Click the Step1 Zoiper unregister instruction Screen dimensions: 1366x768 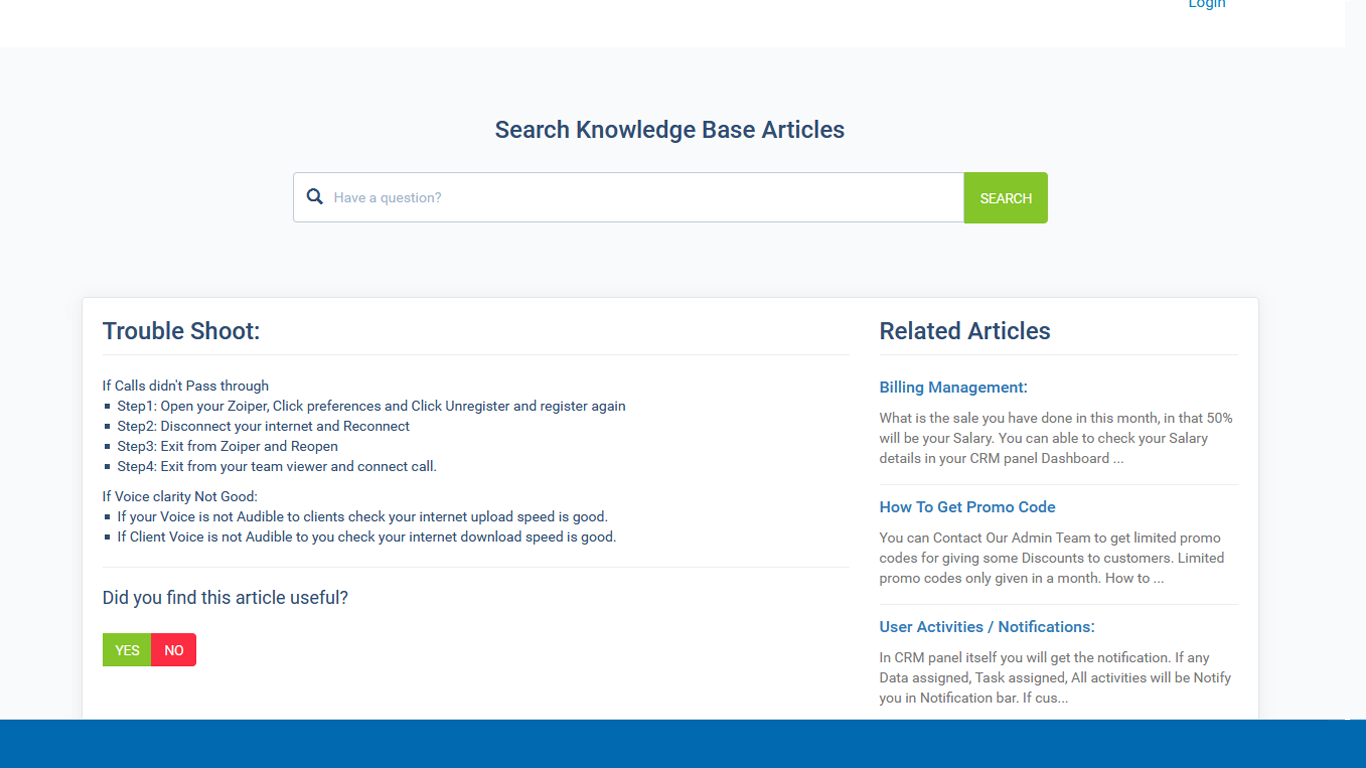[x=371, y=406]
